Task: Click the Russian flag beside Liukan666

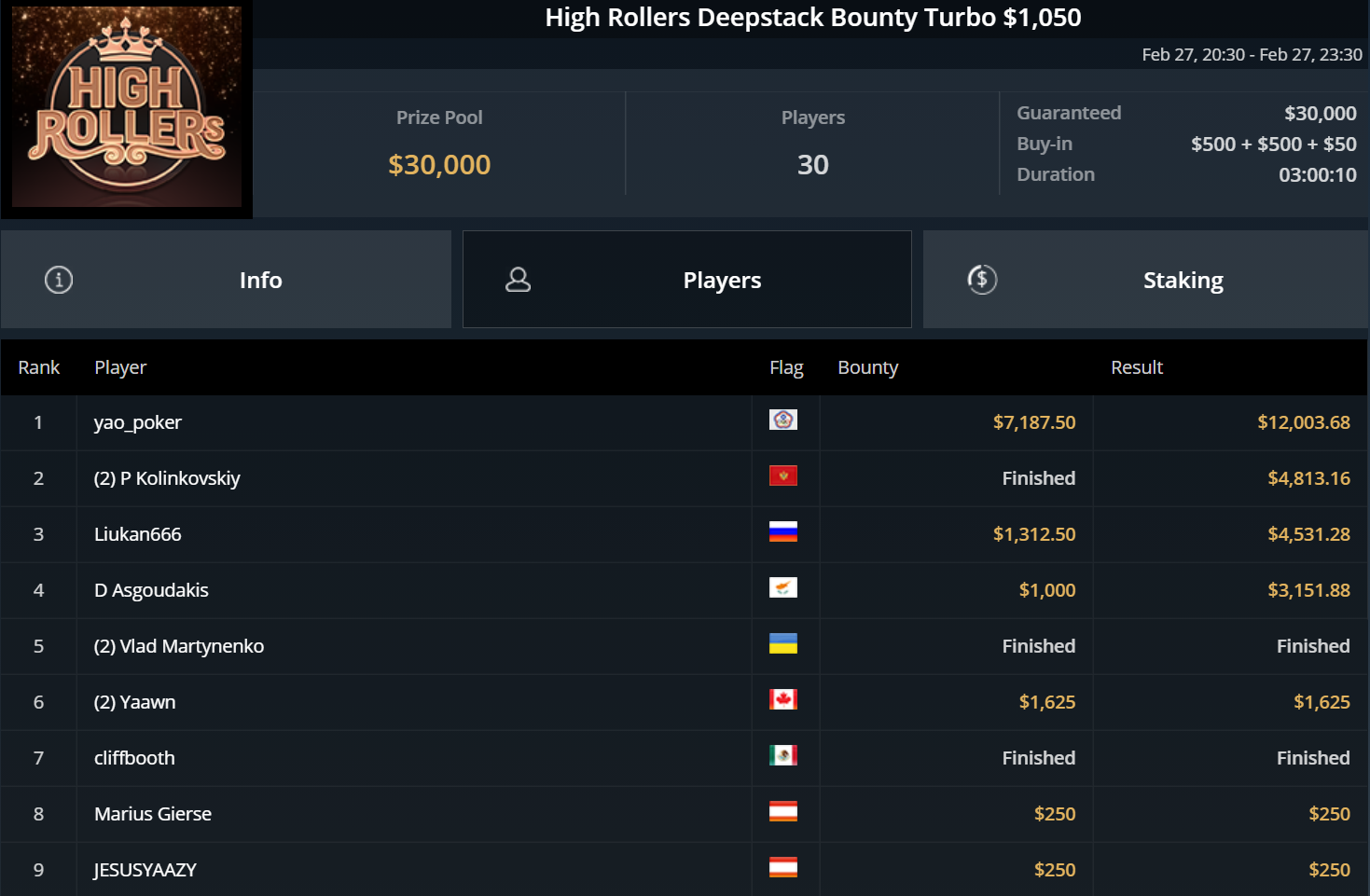Action: [x=783, y=532]
